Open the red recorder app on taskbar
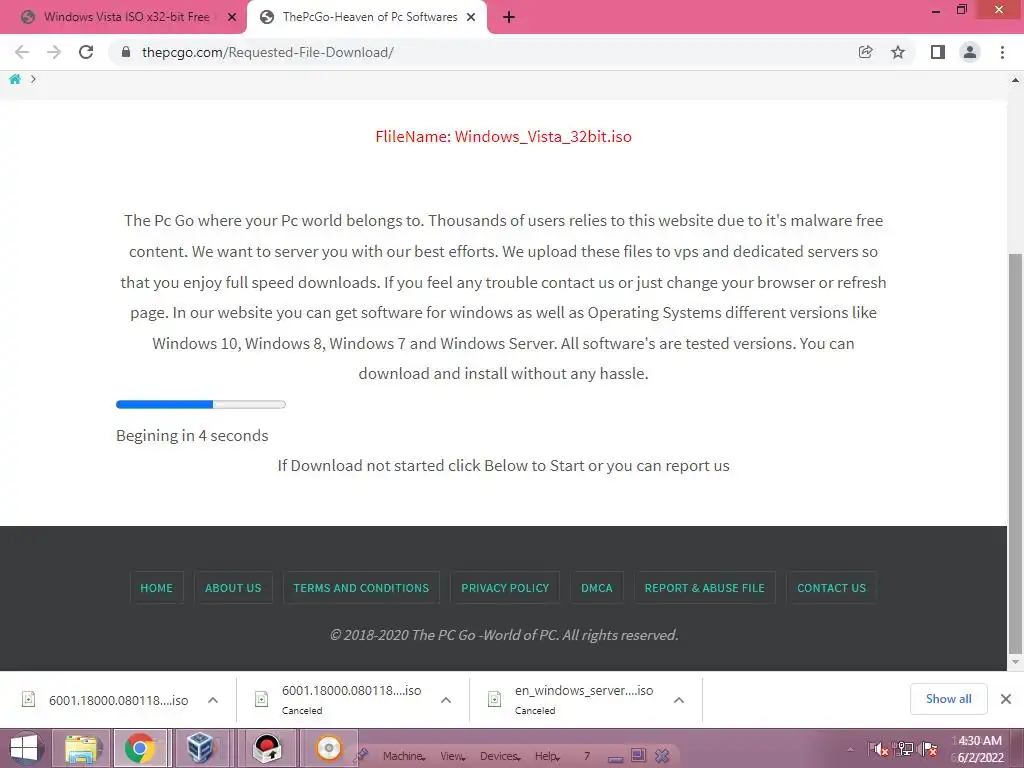The image size is (1024, 768). pyautogui.click(x=267, y=748)
